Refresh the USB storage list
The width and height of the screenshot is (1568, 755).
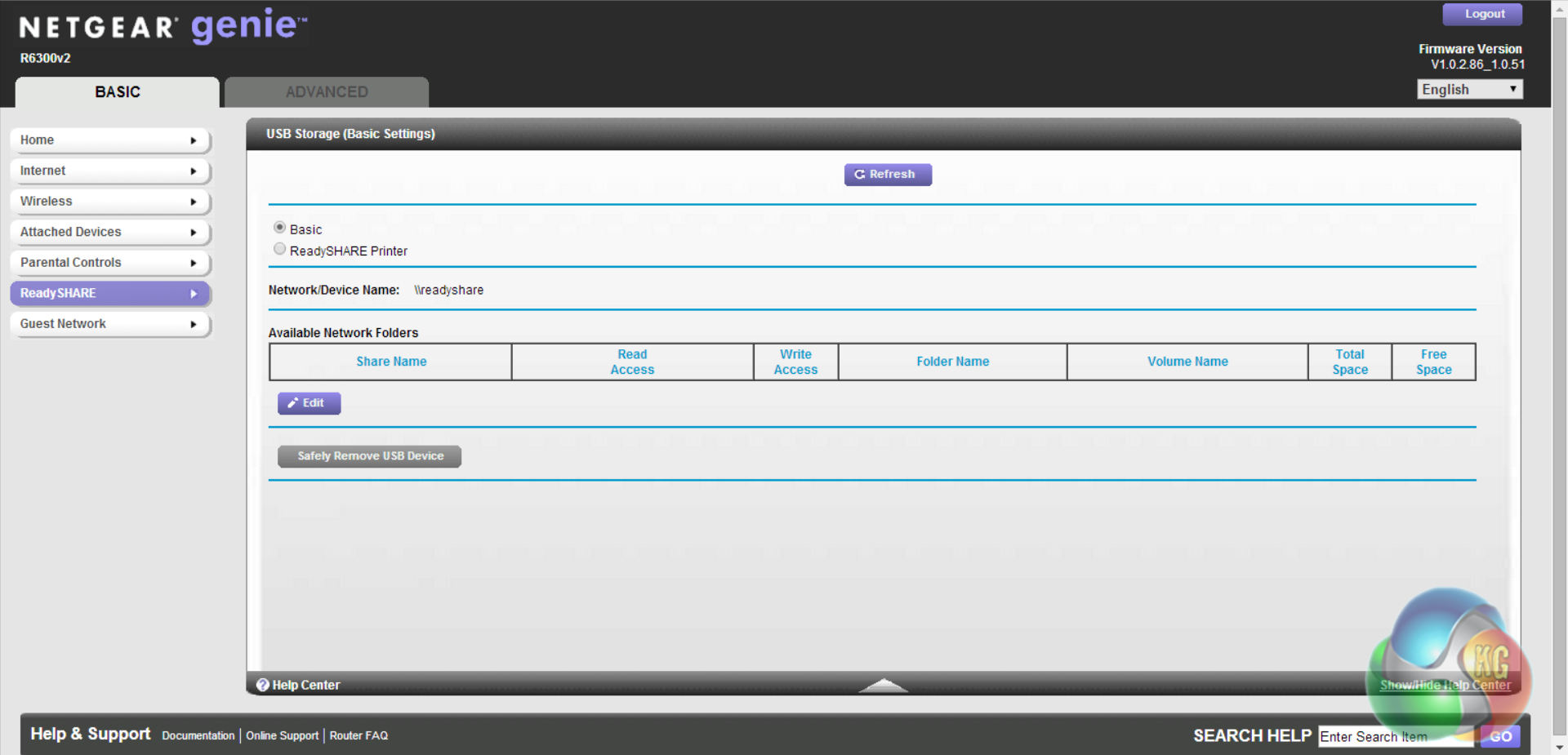tap(888, 175)
